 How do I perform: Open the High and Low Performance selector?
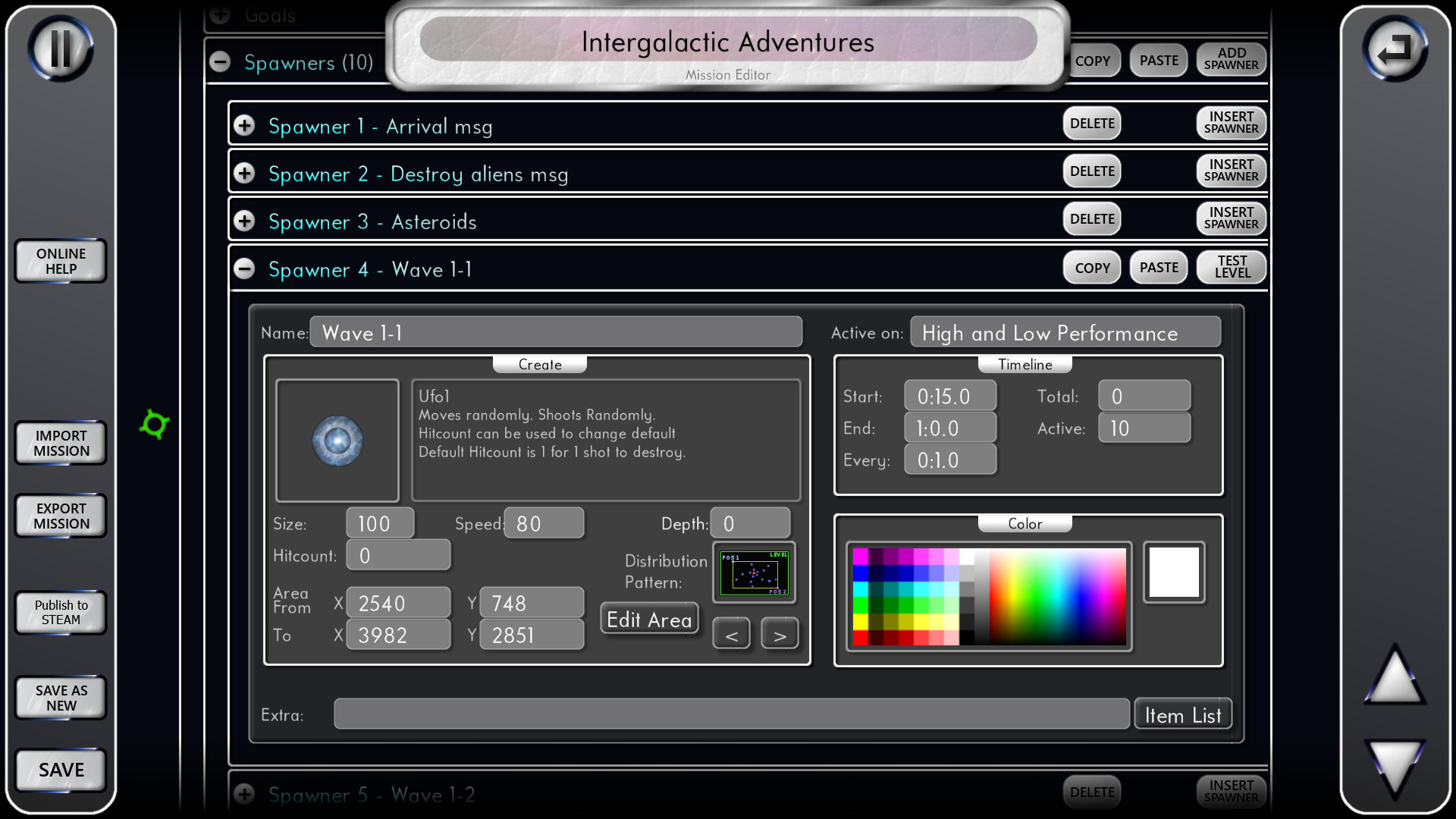point(1065,332)
